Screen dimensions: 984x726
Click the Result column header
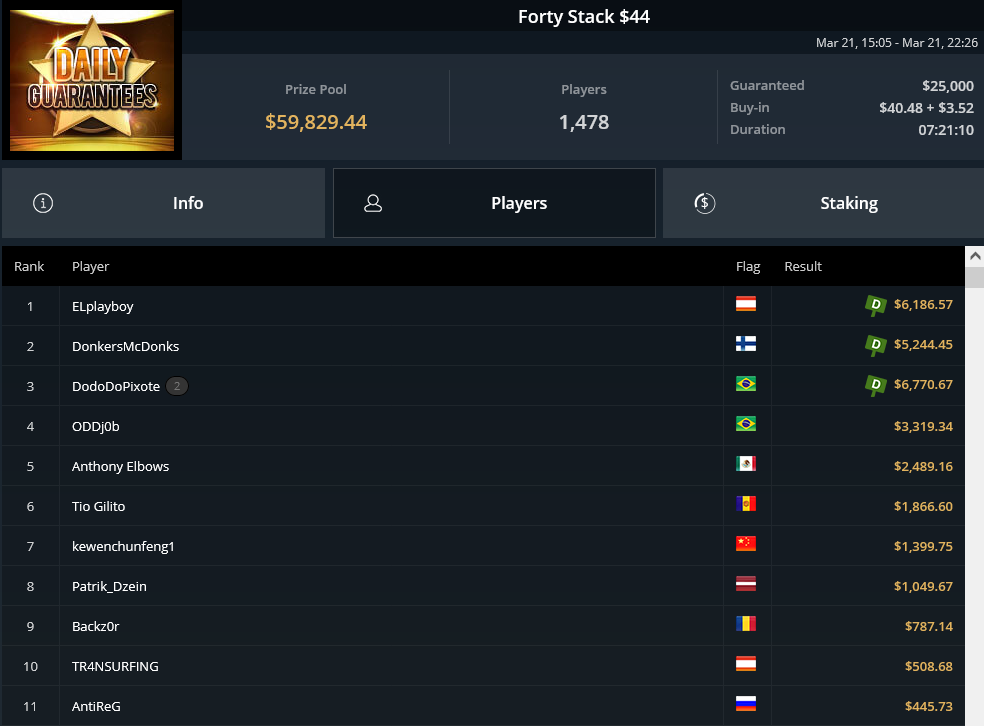pos(803,266)
